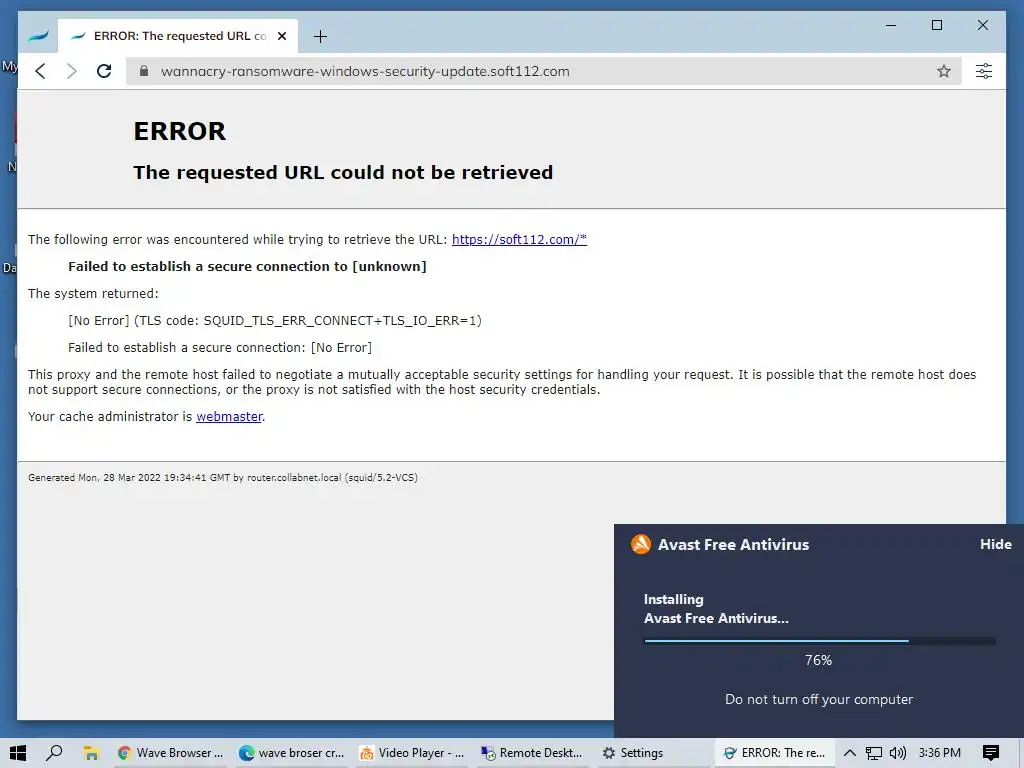This screenshot has height=768, width=1024.
Task: Click the 76% installation percentage text
Action: point(818,660)
